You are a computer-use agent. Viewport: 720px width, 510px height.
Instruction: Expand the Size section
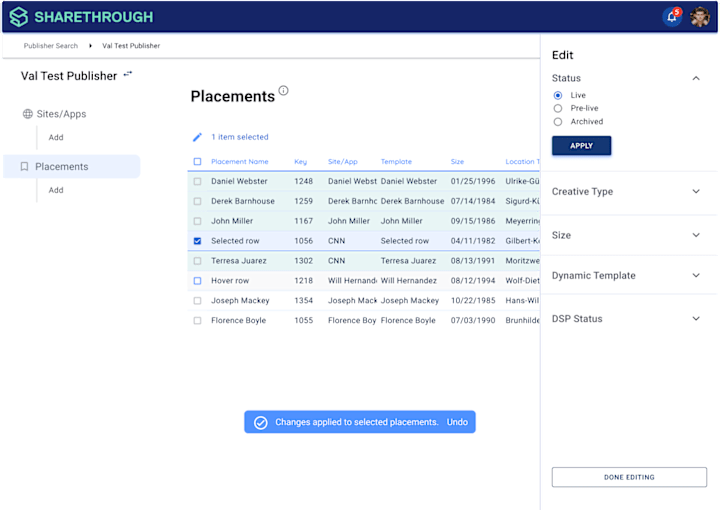[x=696, y=235]
